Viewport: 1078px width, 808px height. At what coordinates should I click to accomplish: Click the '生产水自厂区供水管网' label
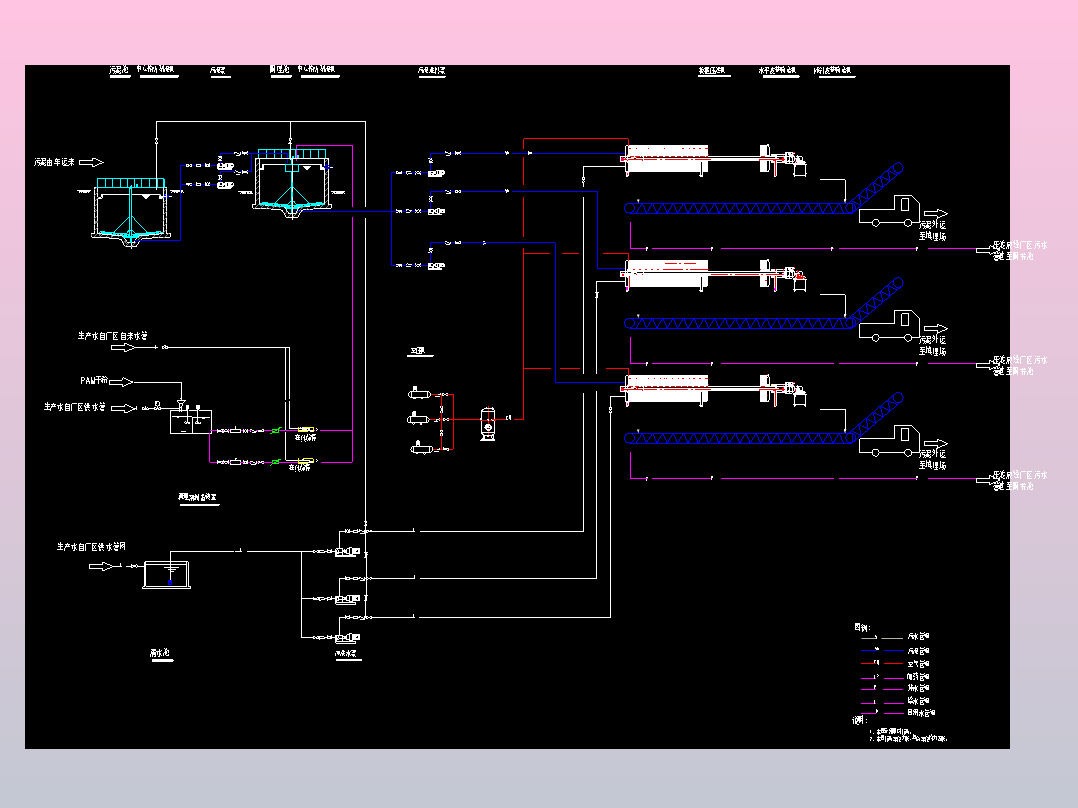91,547
